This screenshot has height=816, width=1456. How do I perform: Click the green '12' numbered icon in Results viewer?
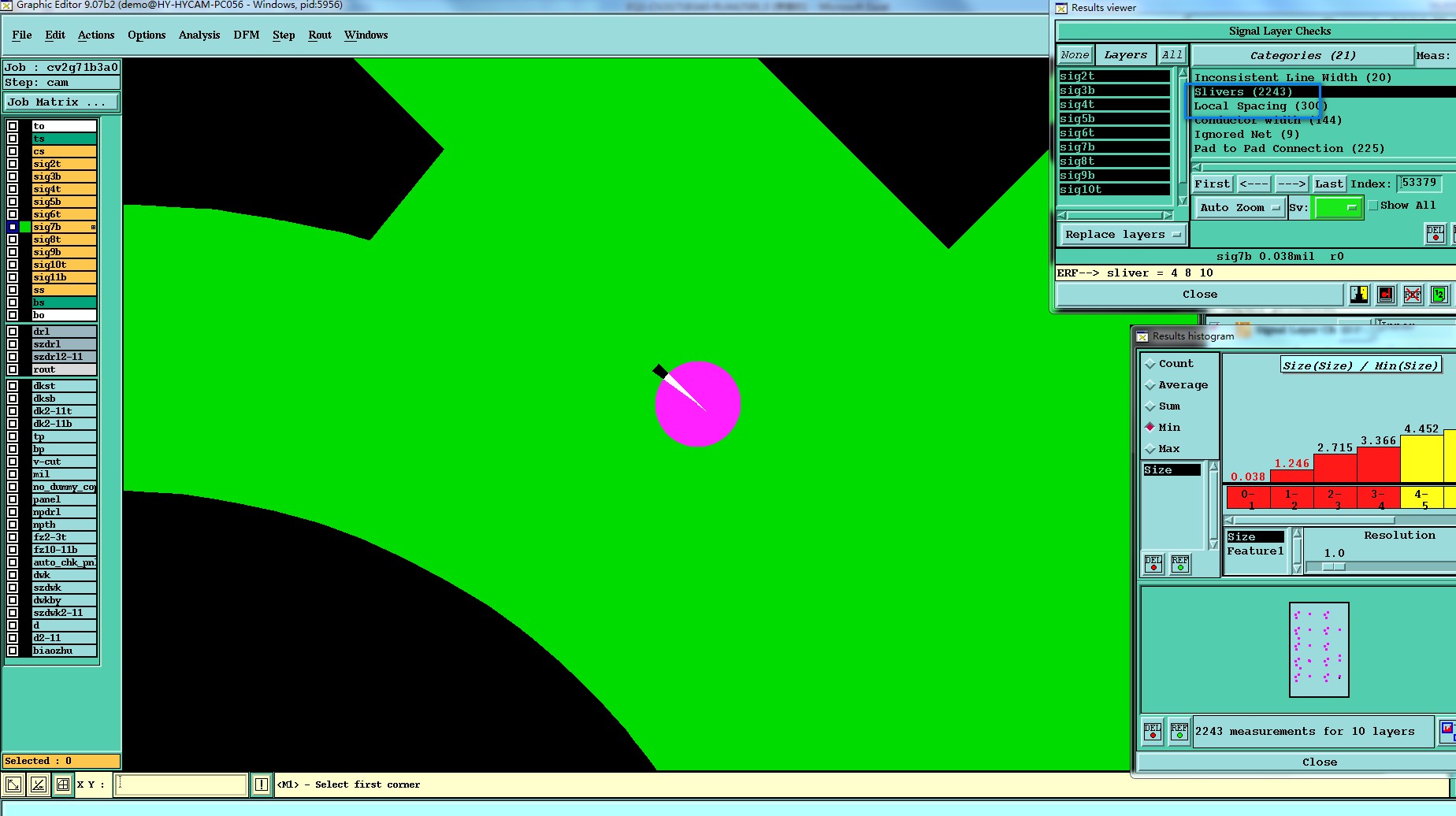coord(1439,295)
